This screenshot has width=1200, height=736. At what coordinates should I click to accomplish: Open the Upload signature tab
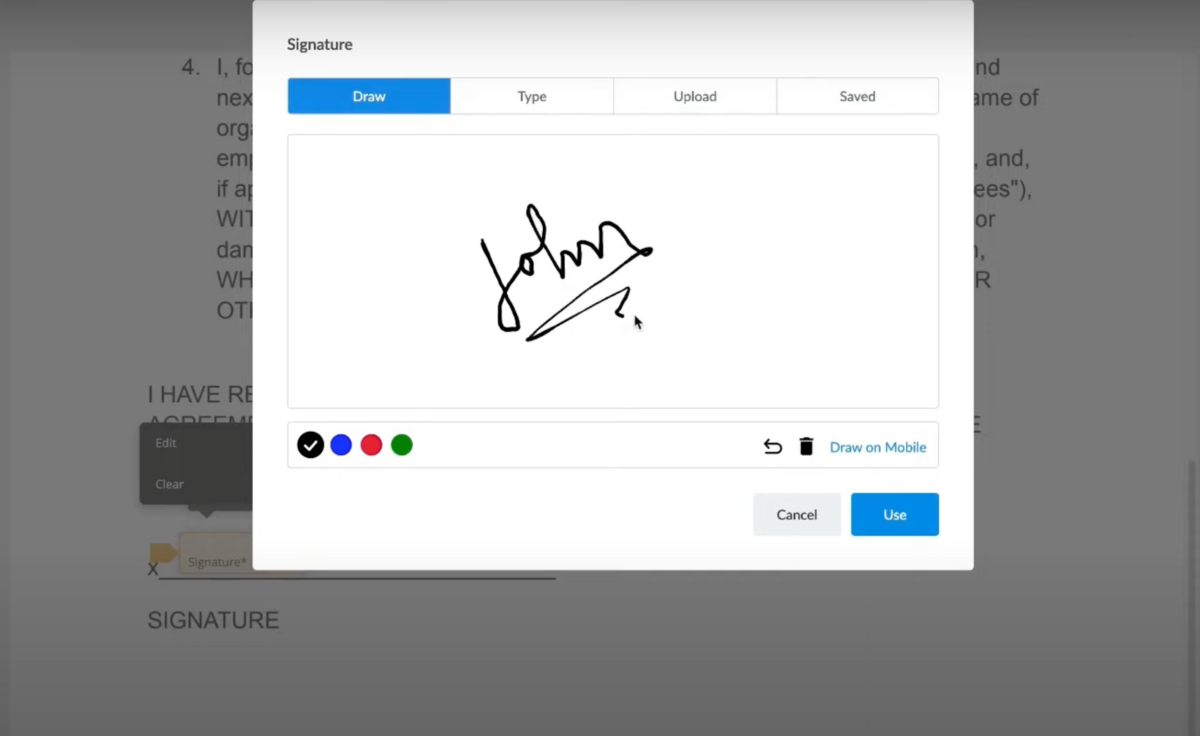pyautogui.click(x=695, y=96)
